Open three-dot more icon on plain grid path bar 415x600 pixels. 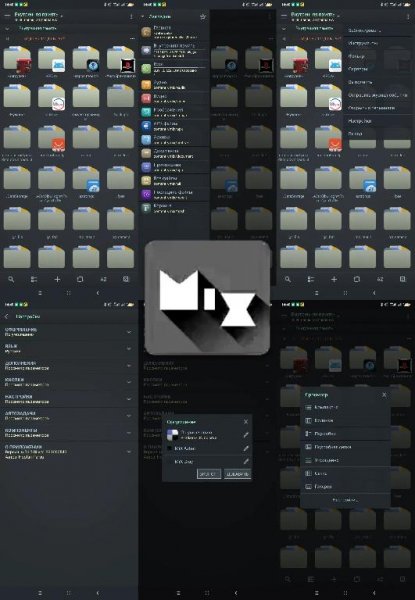(132, 39)
